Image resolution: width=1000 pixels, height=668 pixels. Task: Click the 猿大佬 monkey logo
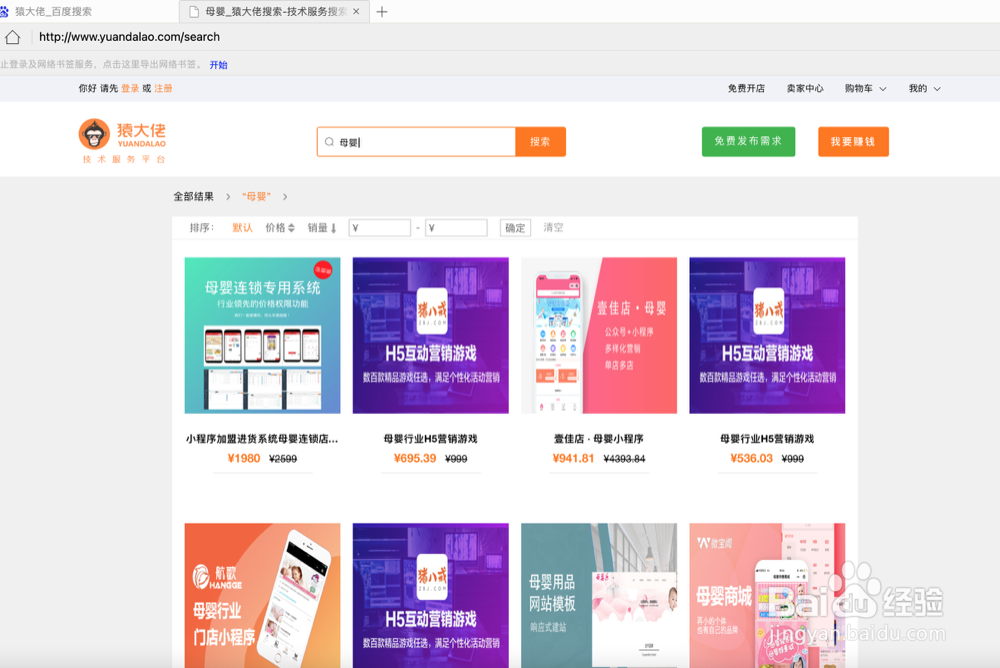tap(93, 133)
